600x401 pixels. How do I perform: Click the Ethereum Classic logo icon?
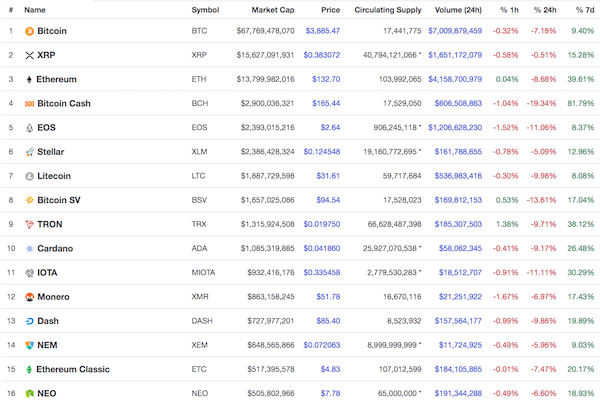(x=29, y=370)
